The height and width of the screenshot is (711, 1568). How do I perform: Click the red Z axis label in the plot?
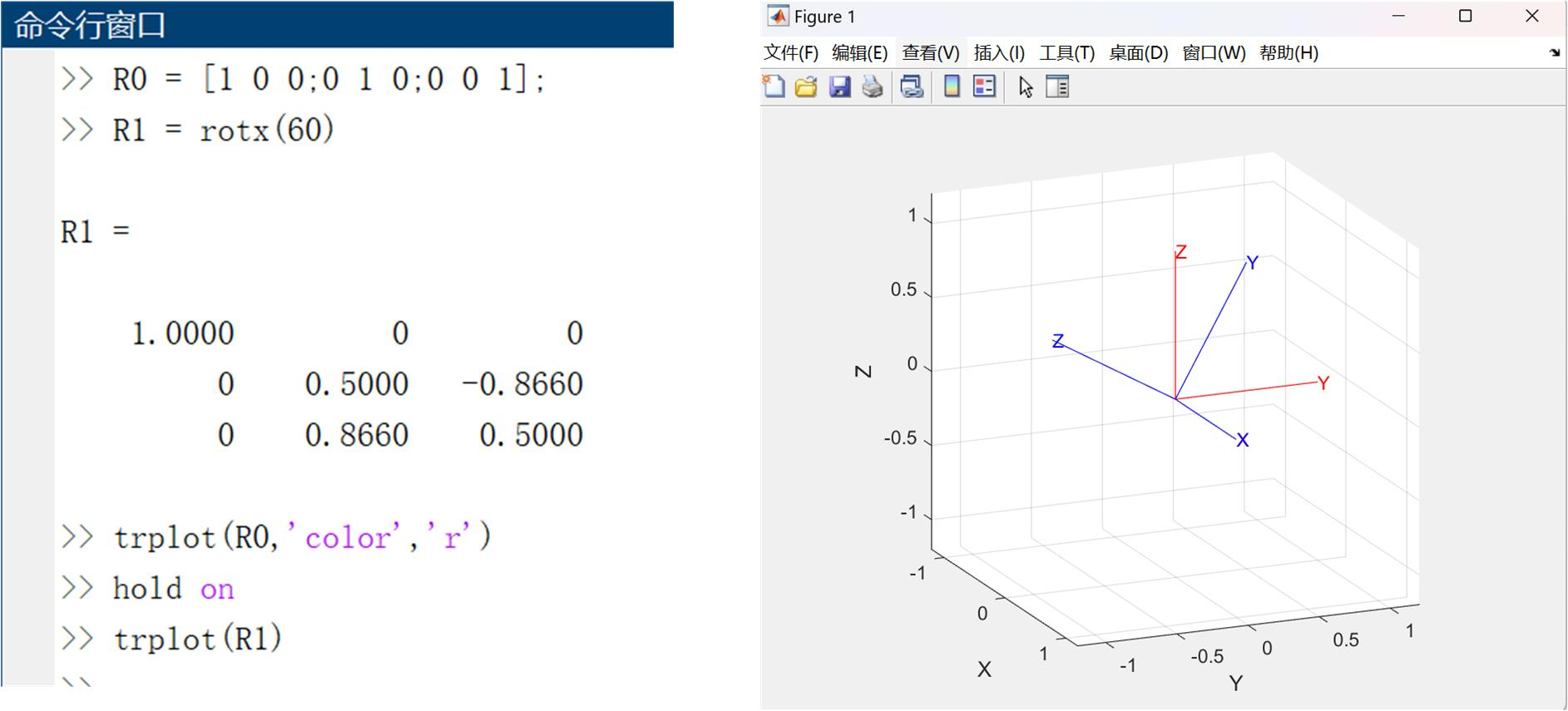[x=1180, y=252]
